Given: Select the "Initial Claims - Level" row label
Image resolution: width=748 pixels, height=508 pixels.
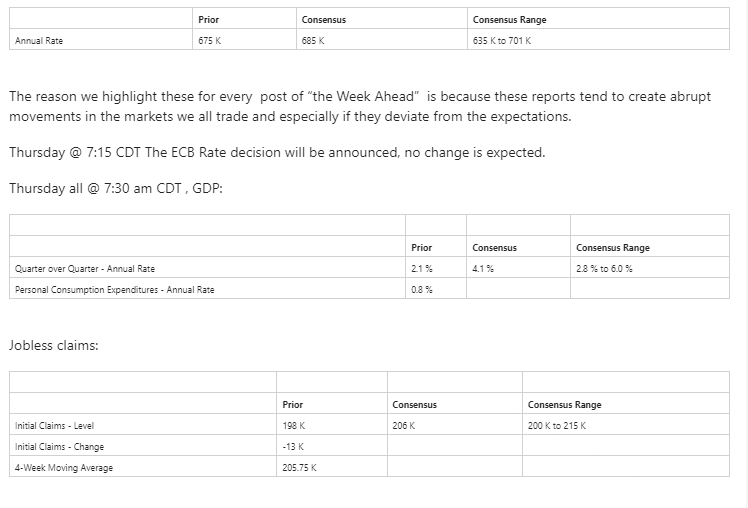Looking at the screenshot, I should pos(54,426).
